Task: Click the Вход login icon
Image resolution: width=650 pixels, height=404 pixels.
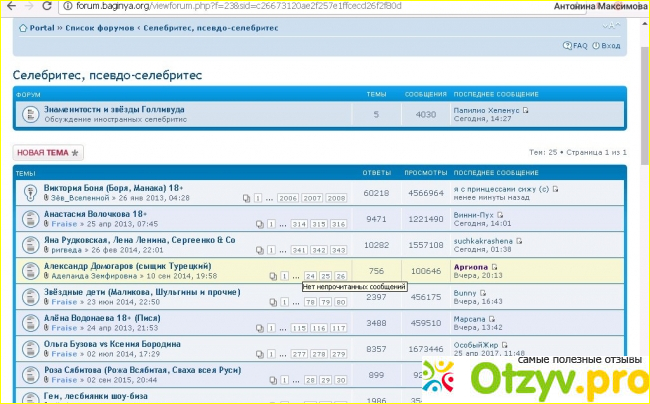Action: pos(596,46)
